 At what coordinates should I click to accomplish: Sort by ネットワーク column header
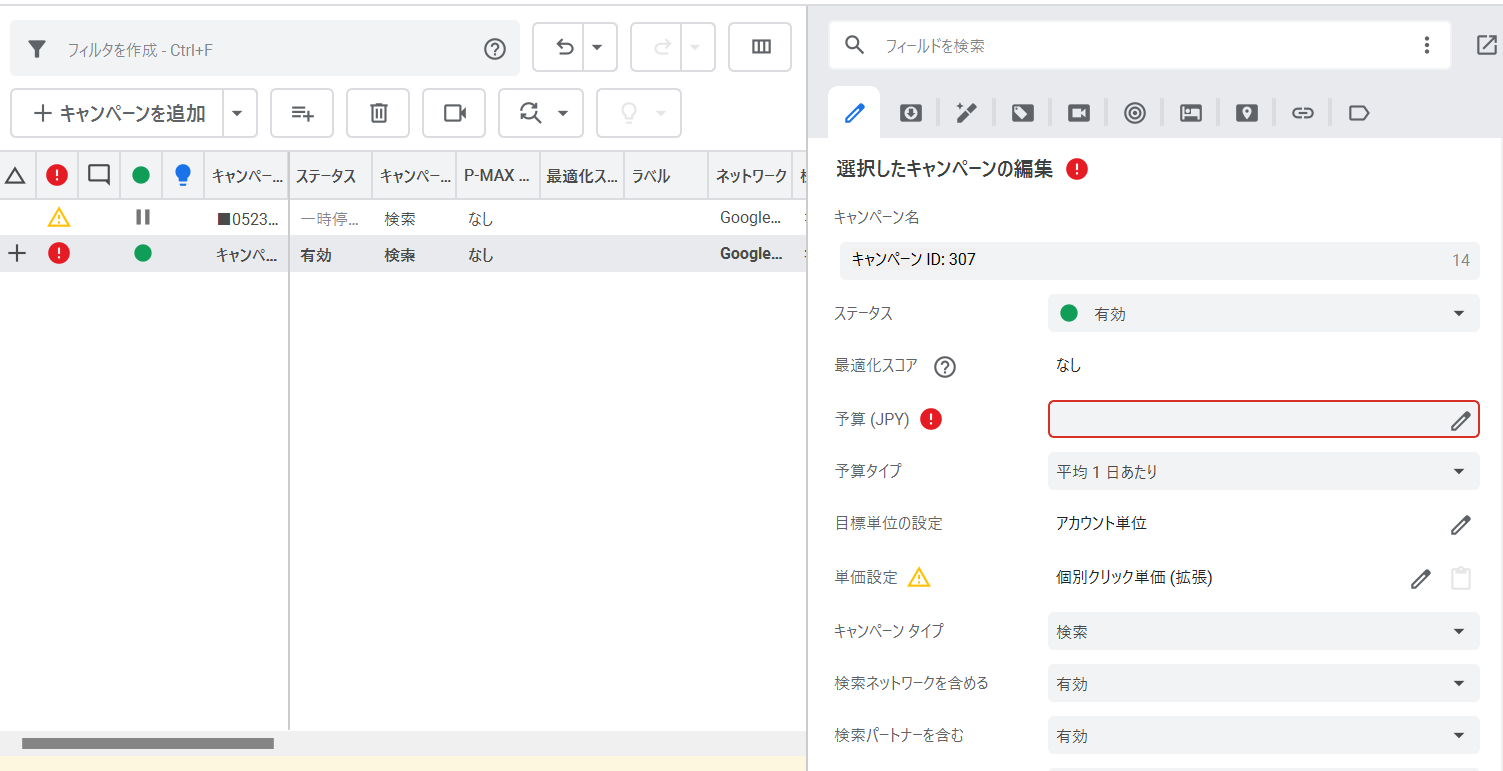pos(750,176)
